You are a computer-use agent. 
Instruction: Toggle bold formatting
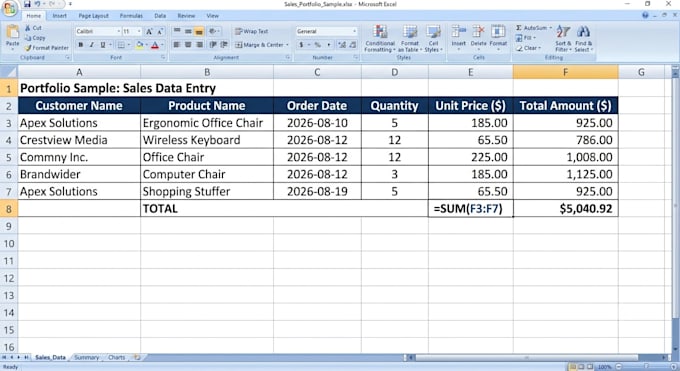click(x=81, y=45)
